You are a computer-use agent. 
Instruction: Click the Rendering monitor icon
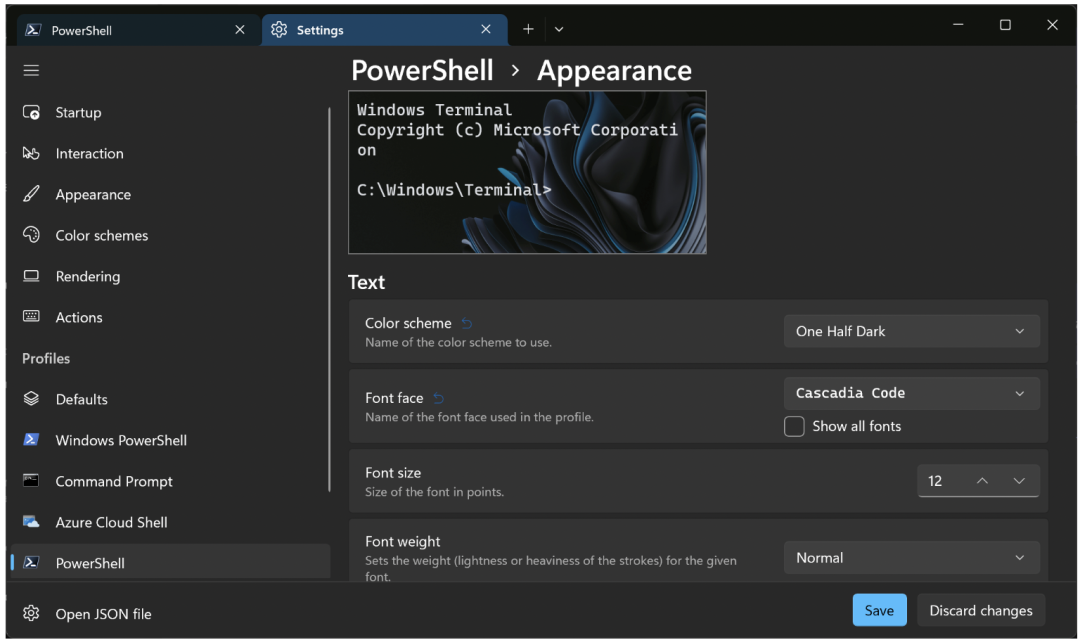coord(31,276)
